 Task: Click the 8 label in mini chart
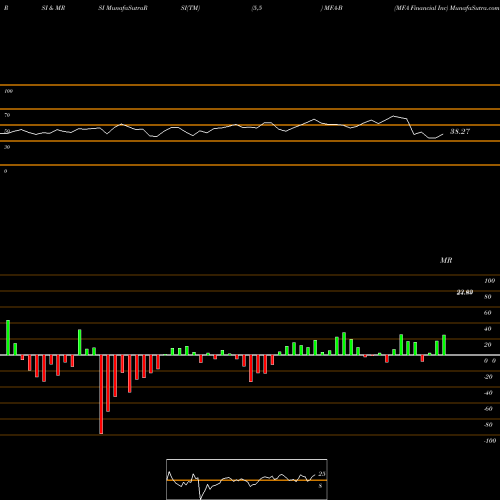pyautogui.click(x=320, y=486)
